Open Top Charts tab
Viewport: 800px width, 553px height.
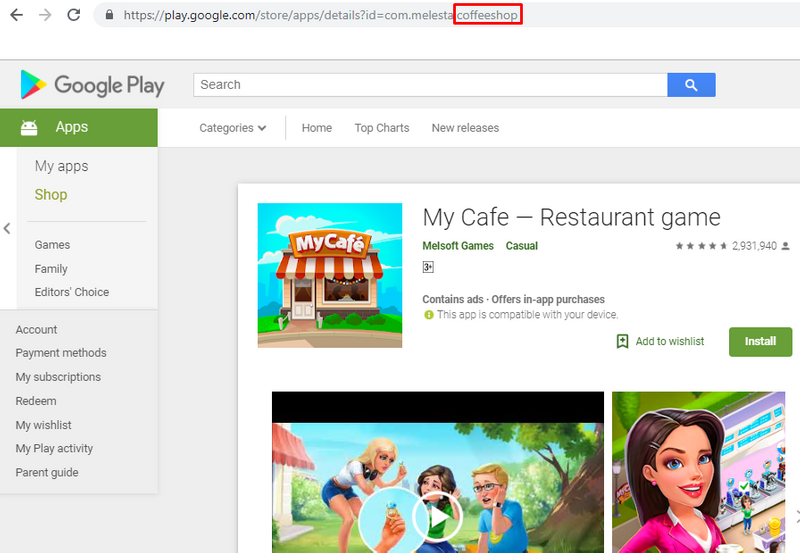coord(382,128)
